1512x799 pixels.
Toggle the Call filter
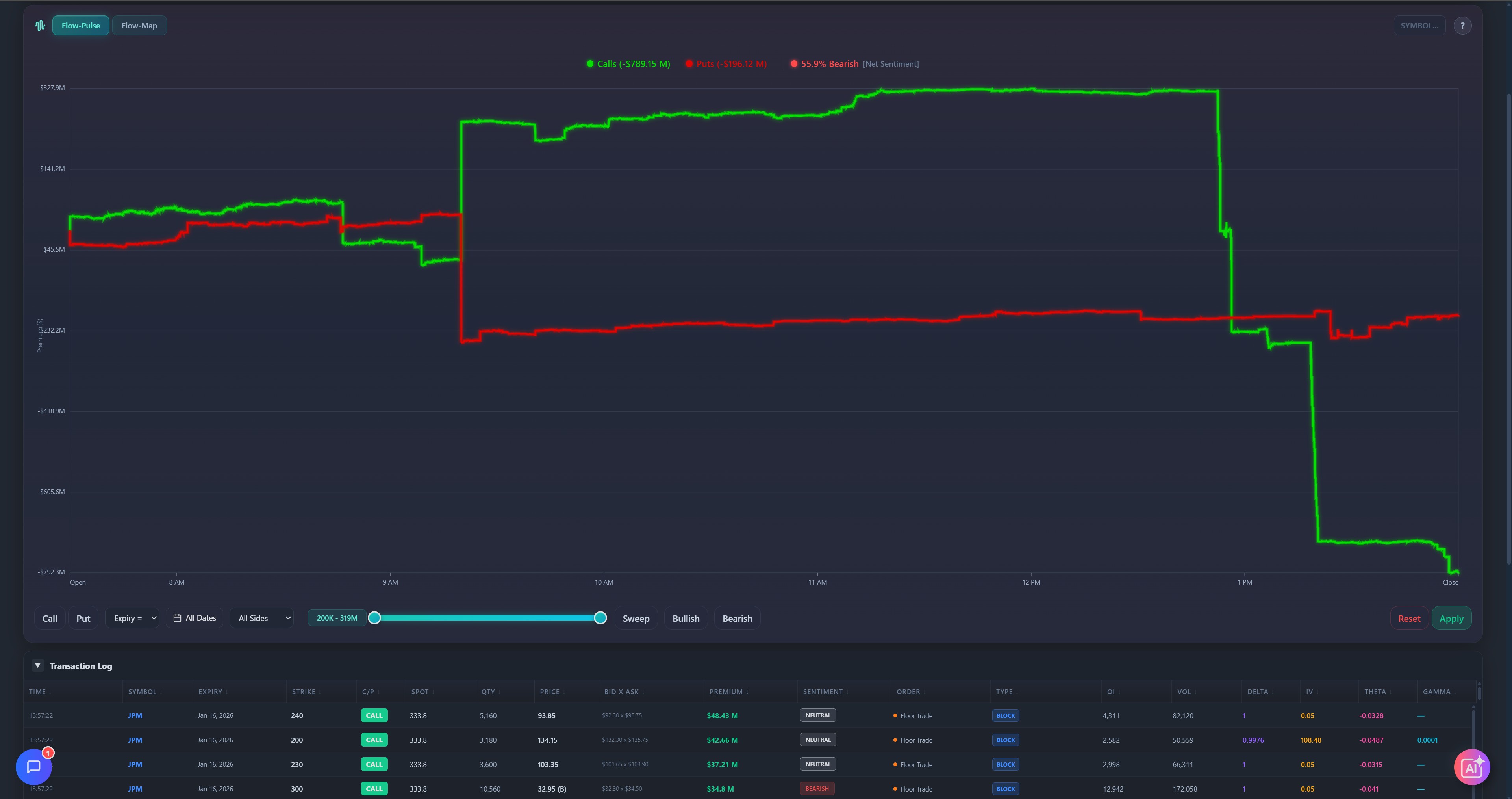click(50, 618)
